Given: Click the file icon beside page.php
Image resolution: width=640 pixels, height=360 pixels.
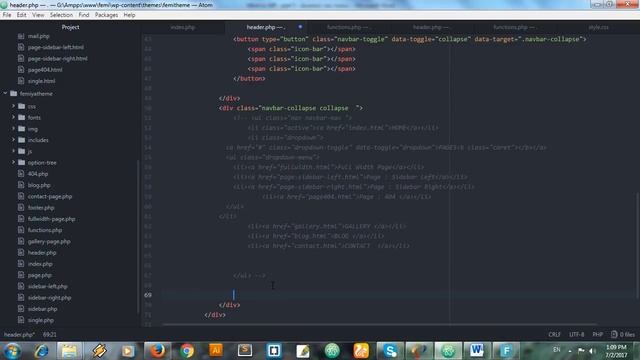Looking at the screenshot, I should pyautogui.click(x=21, y=275).
